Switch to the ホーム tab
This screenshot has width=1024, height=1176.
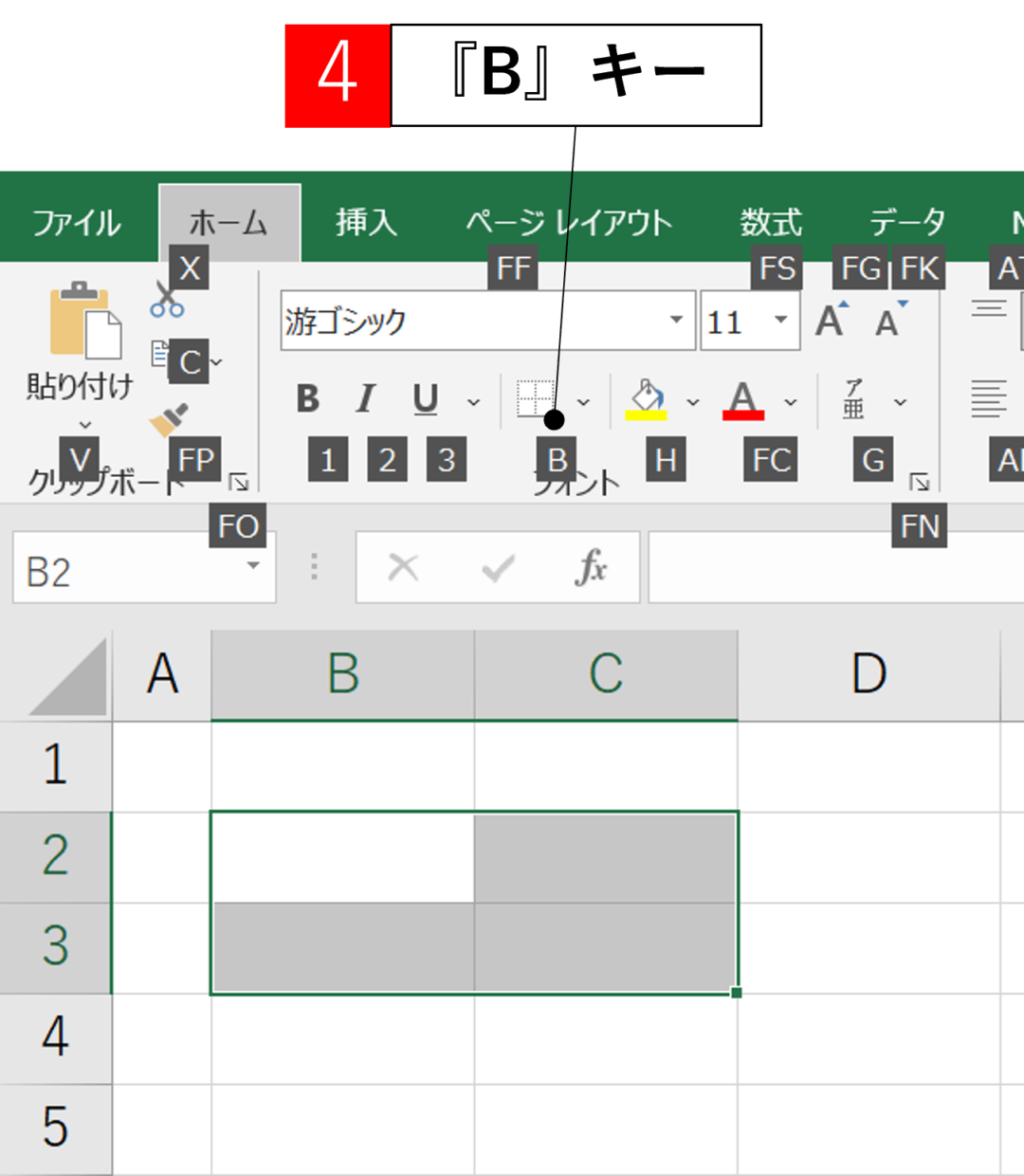click(229, 223)
